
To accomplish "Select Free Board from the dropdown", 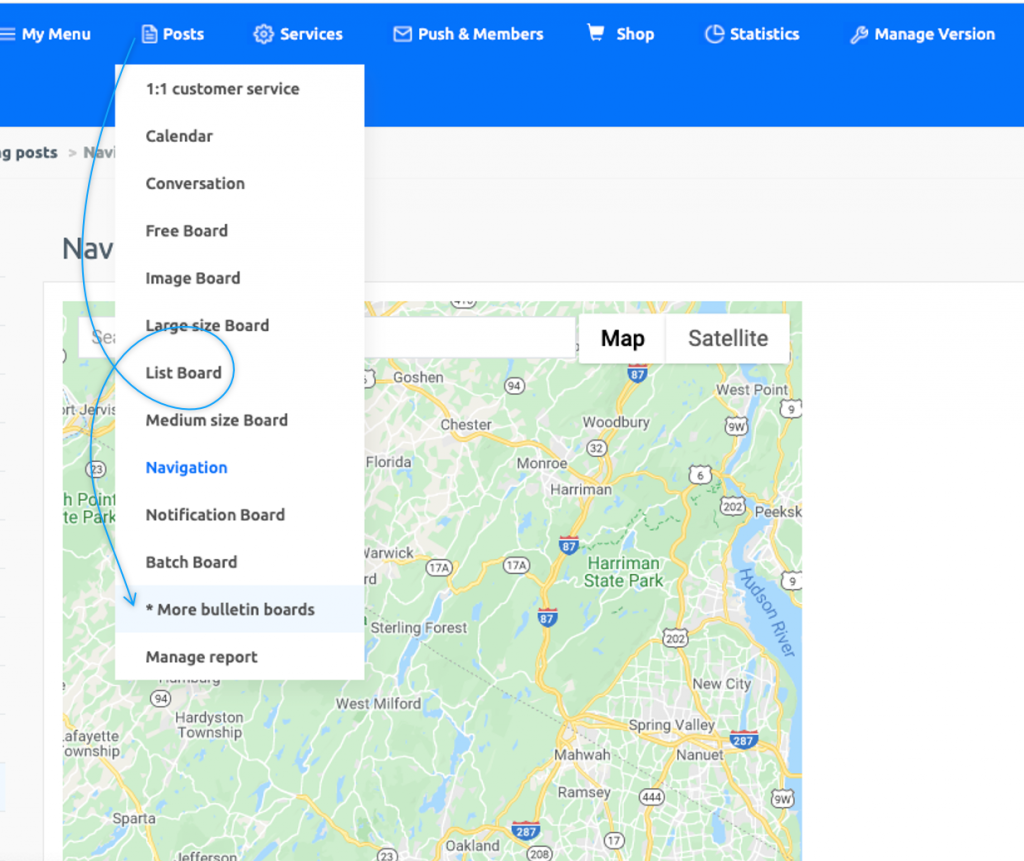I will click(186, 230).
